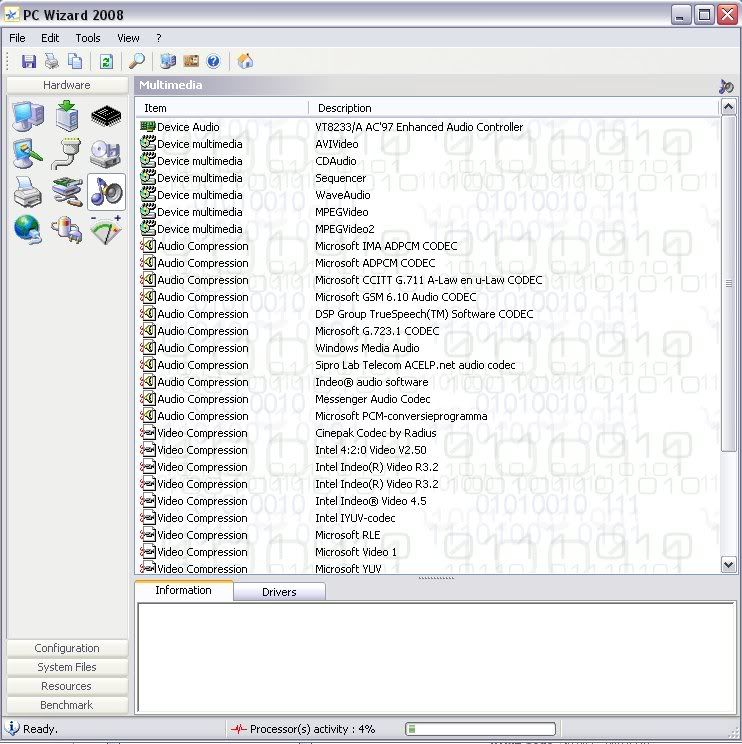Select the Information tab
Screen dimensions: 742x744
click(184, 590)
